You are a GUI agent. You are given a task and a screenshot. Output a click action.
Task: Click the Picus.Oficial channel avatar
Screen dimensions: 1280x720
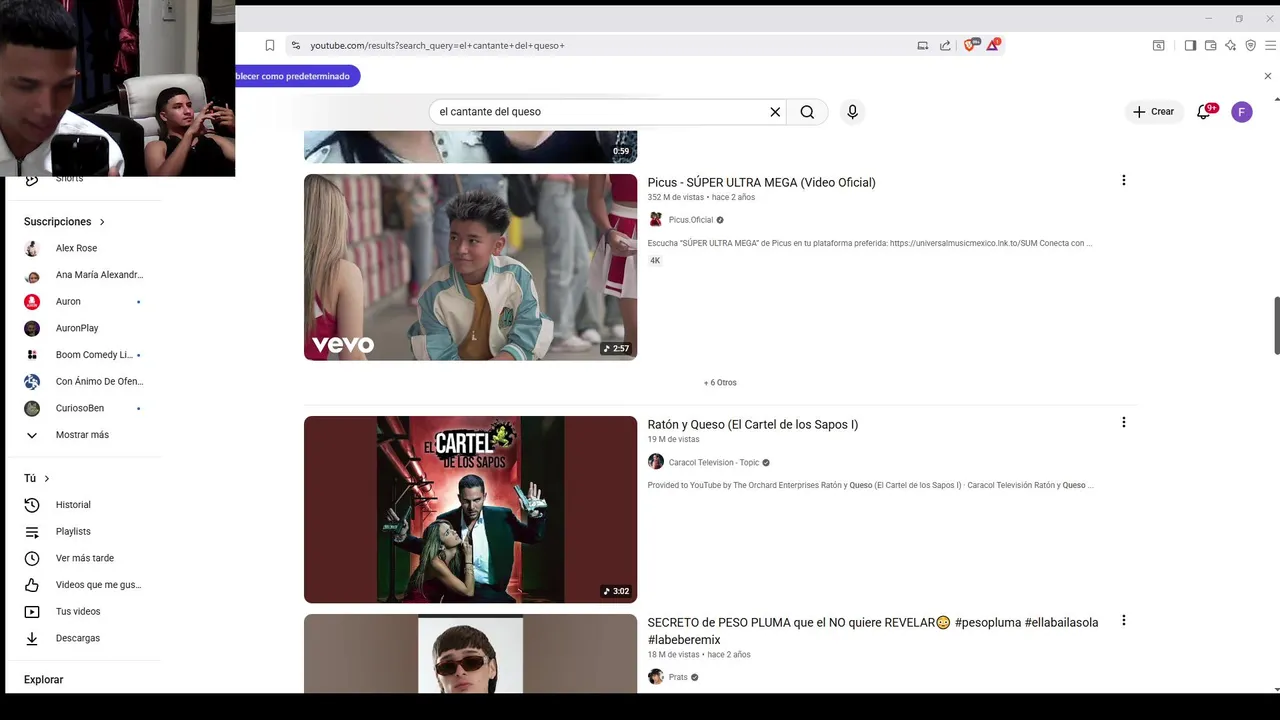click(x=656, y=220)
